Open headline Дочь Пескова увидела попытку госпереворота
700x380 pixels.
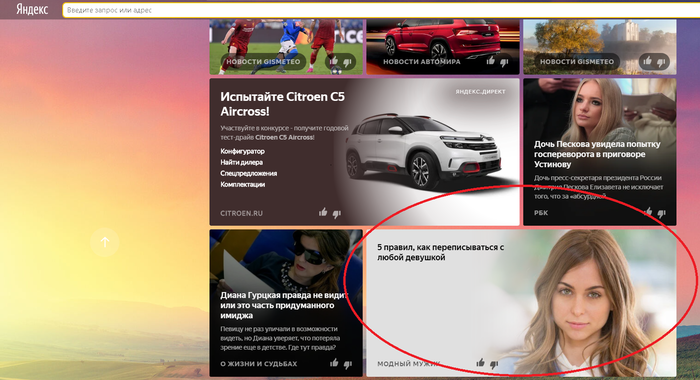click(x=597, y=154)
